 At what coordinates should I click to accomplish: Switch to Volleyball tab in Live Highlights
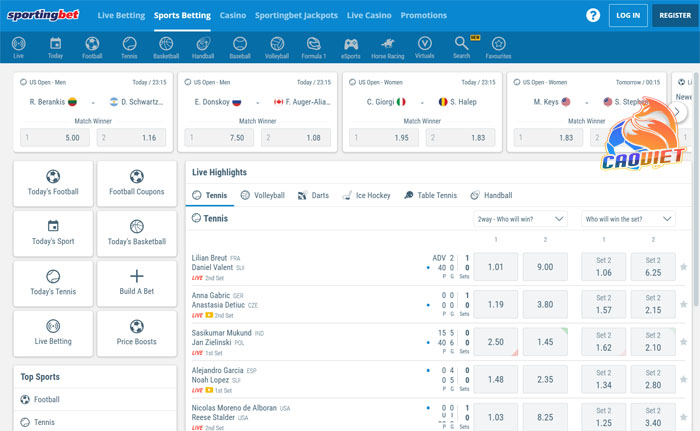tap(263, 195)
